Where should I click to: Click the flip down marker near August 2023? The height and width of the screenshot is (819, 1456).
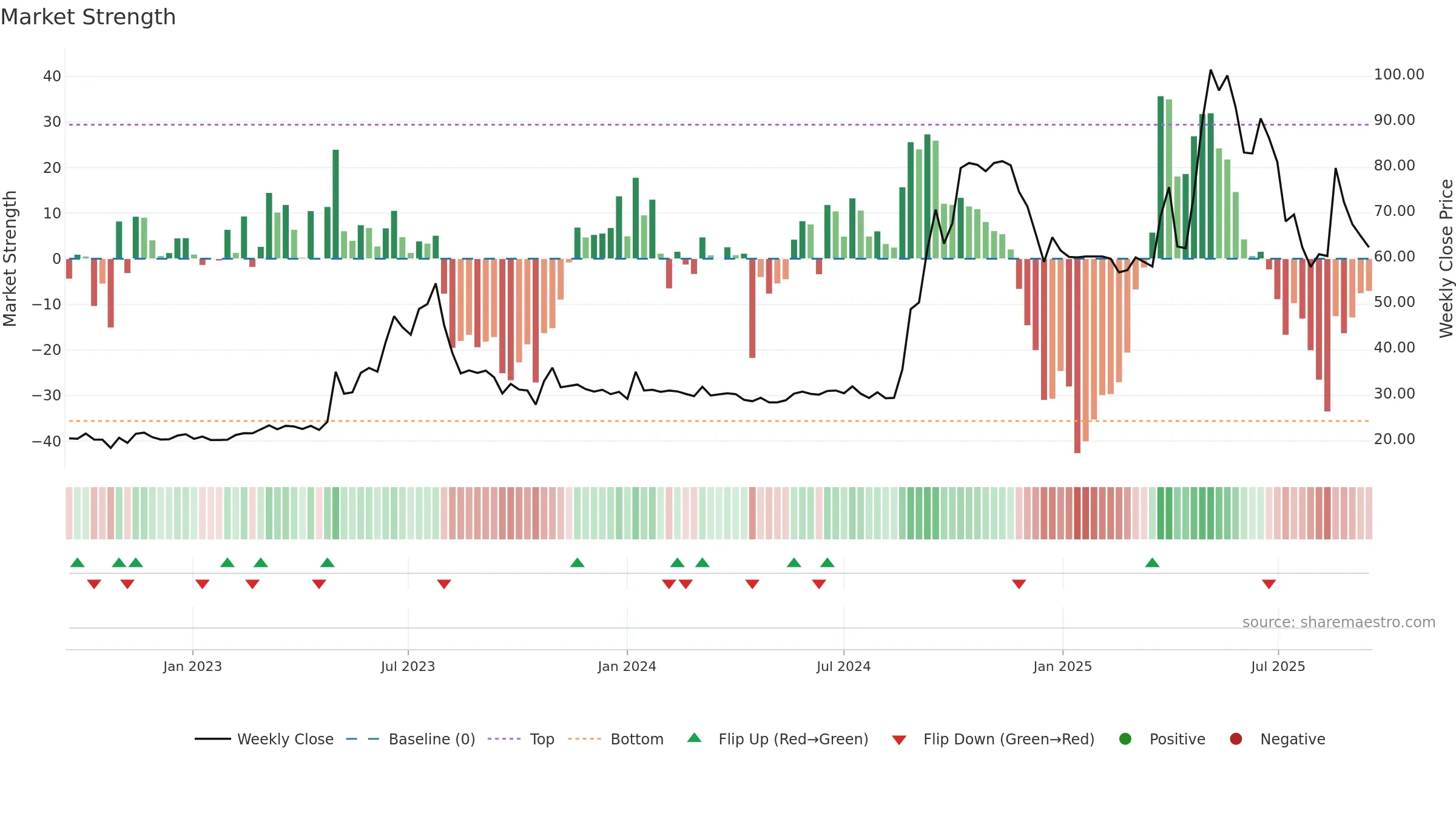pyautogui.click(x=444, y=584)
